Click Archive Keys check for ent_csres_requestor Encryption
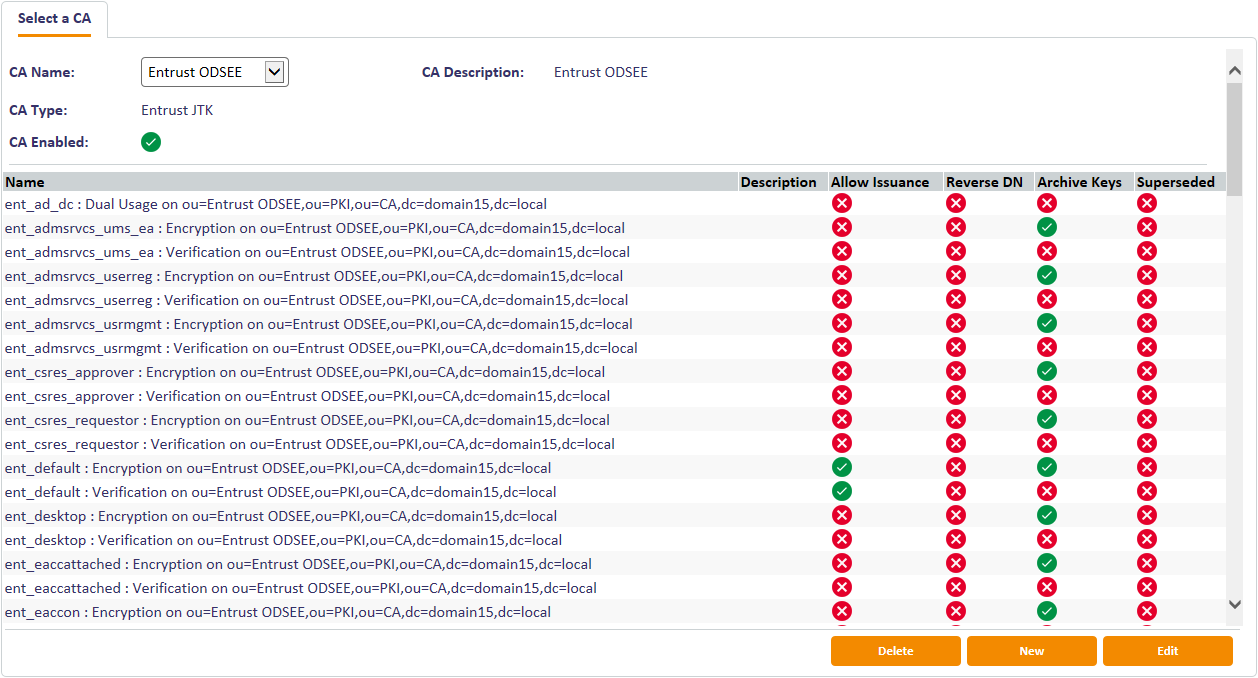This screenshot has width=1258, height=678. 1047,419
